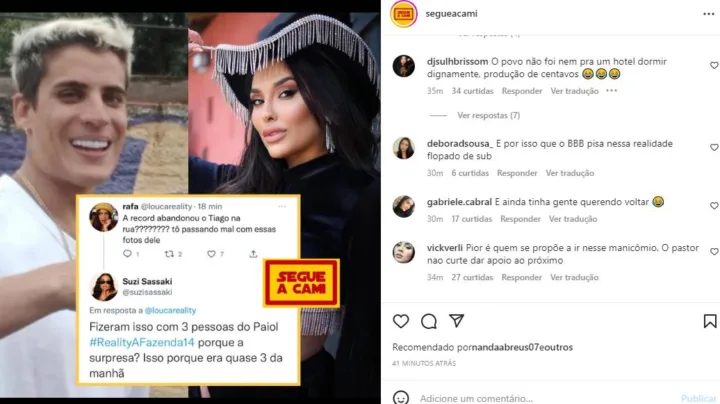Share the post via paper plane icon
720x404 pixels.
click(456, 321)
